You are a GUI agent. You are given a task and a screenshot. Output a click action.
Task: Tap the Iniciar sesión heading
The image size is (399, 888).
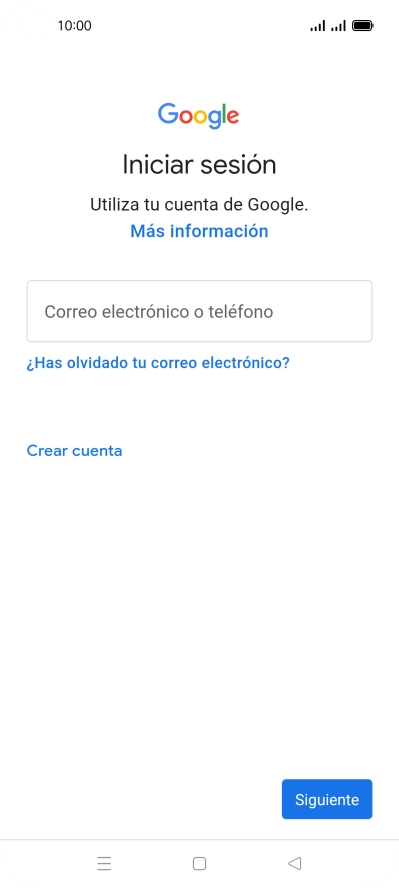tap(199, 165)
